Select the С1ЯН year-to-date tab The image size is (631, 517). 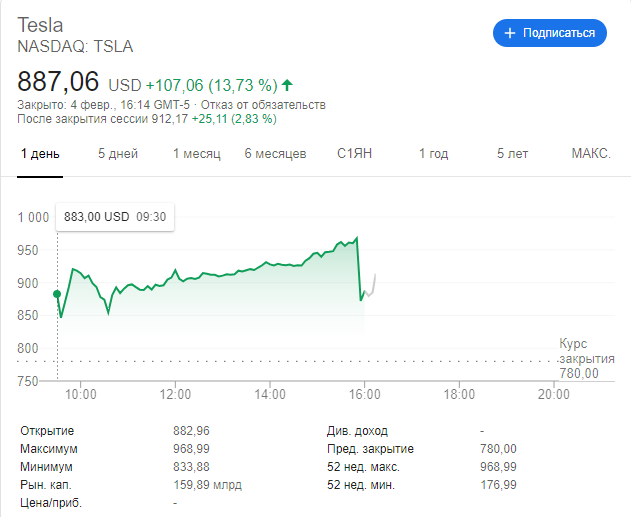(355, 154)
